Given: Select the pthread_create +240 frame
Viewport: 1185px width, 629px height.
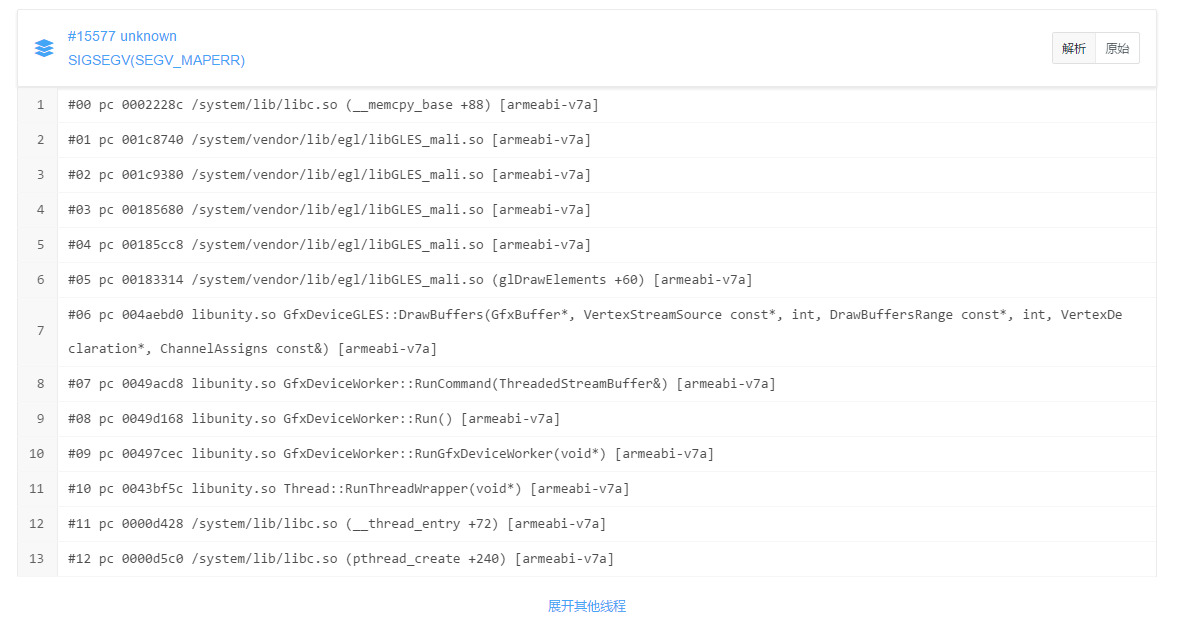Looking at the screenshot, I should pos(340,559).
